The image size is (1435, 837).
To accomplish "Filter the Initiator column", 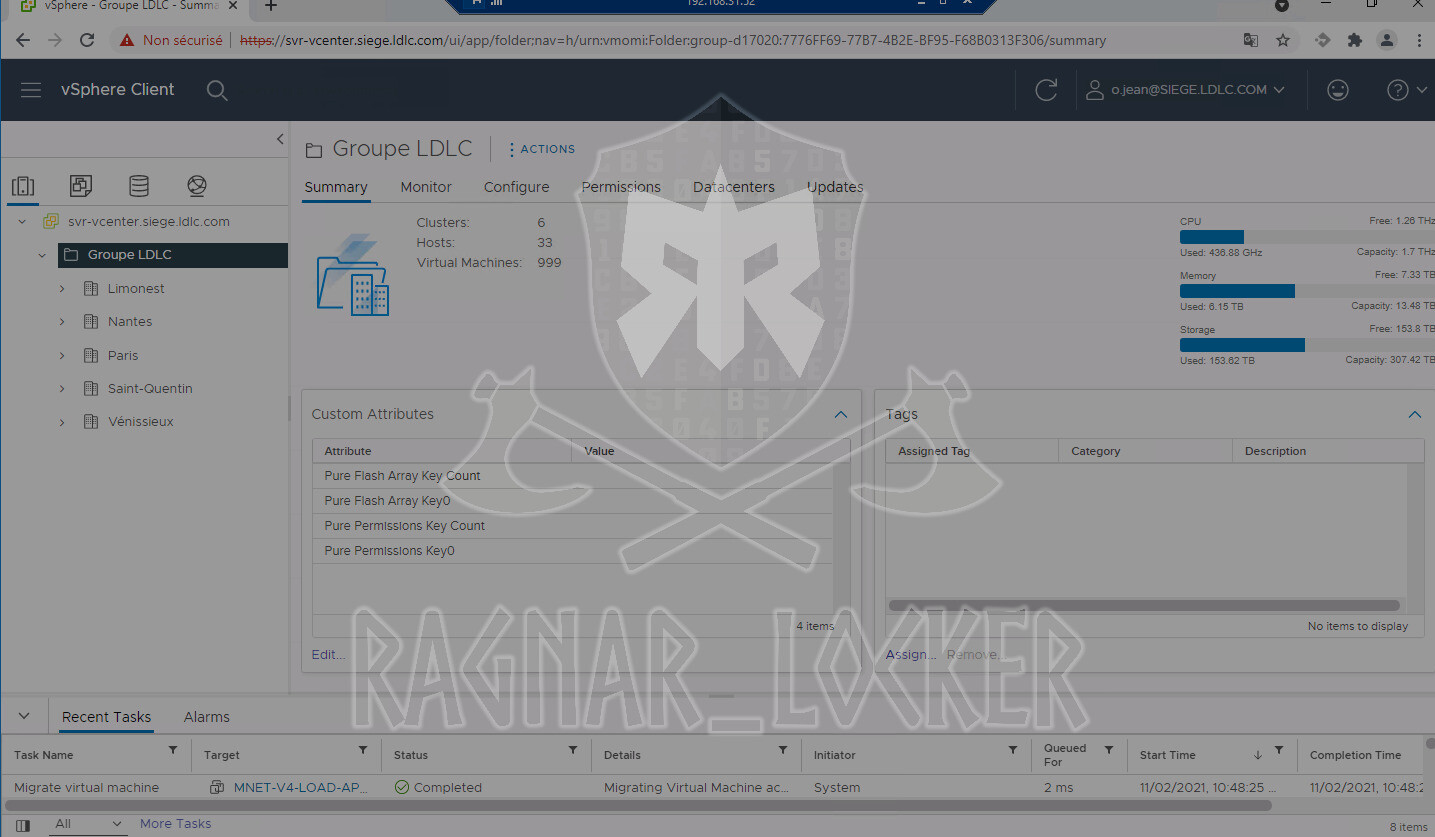I will pos(1013,750).
